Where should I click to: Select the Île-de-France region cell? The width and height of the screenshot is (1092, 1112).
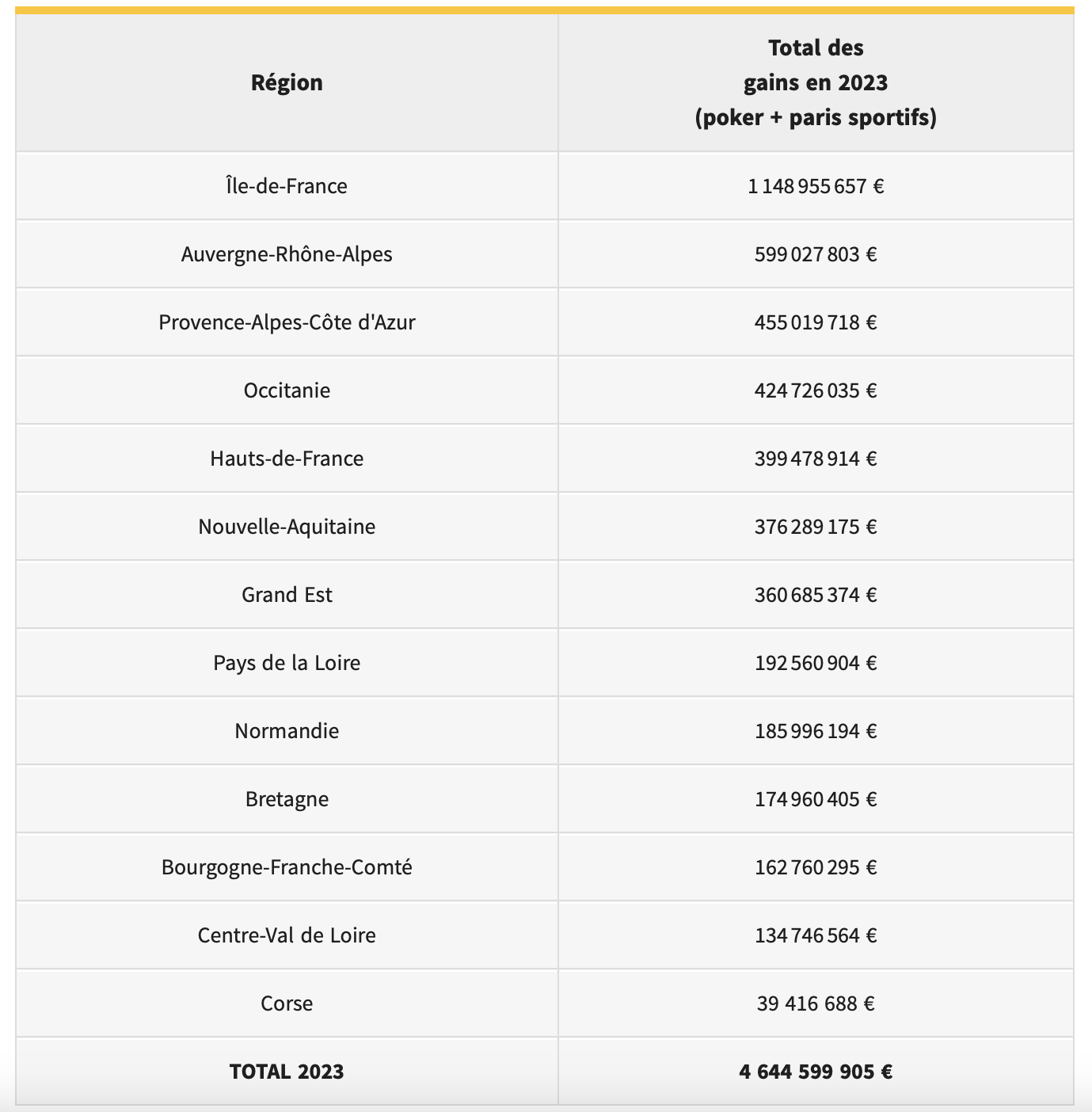[287, 186]
